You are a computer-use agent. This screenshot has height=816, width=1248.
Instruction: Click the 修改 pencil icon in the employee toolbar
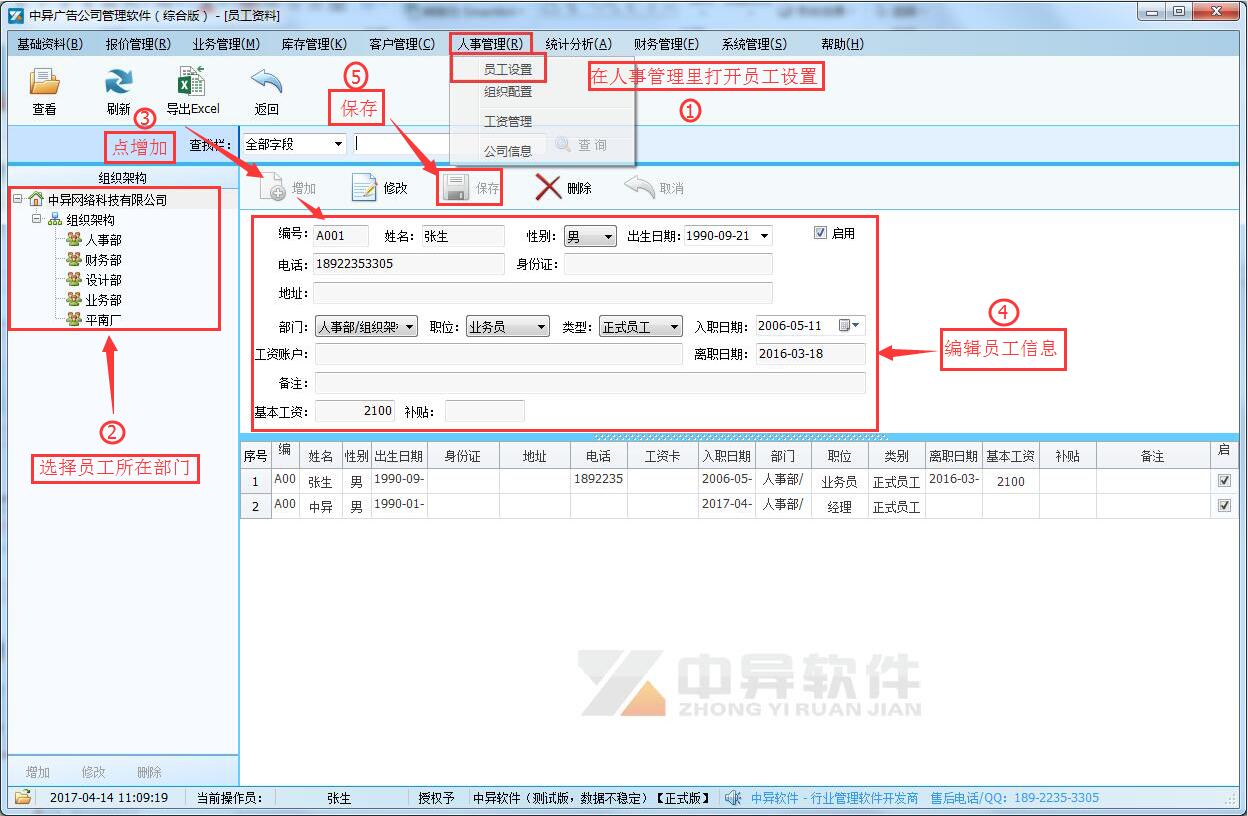364,188
